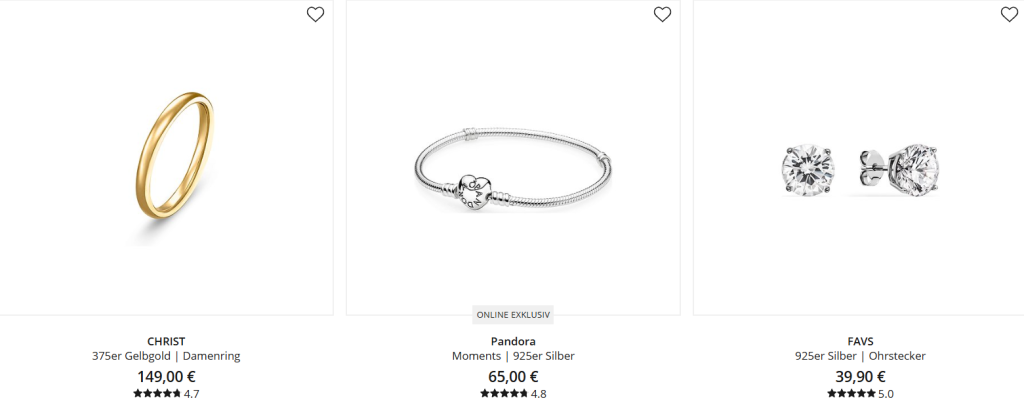The height and width of the screenshot is (409, 1024).
Task: Click the ONLINE EXKLUSIV badge
Action: pos(513,314)
